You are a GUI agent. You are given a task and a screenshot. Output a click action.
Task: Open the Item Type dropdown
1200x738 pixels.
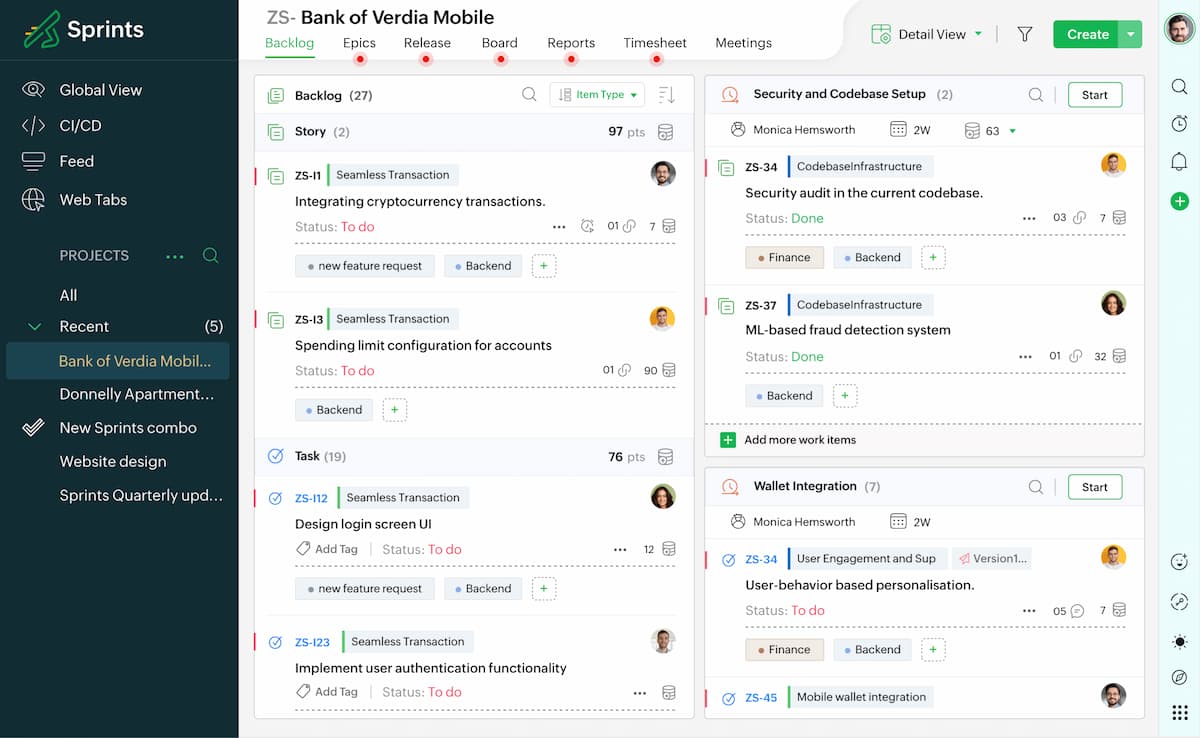pos(597,95)
